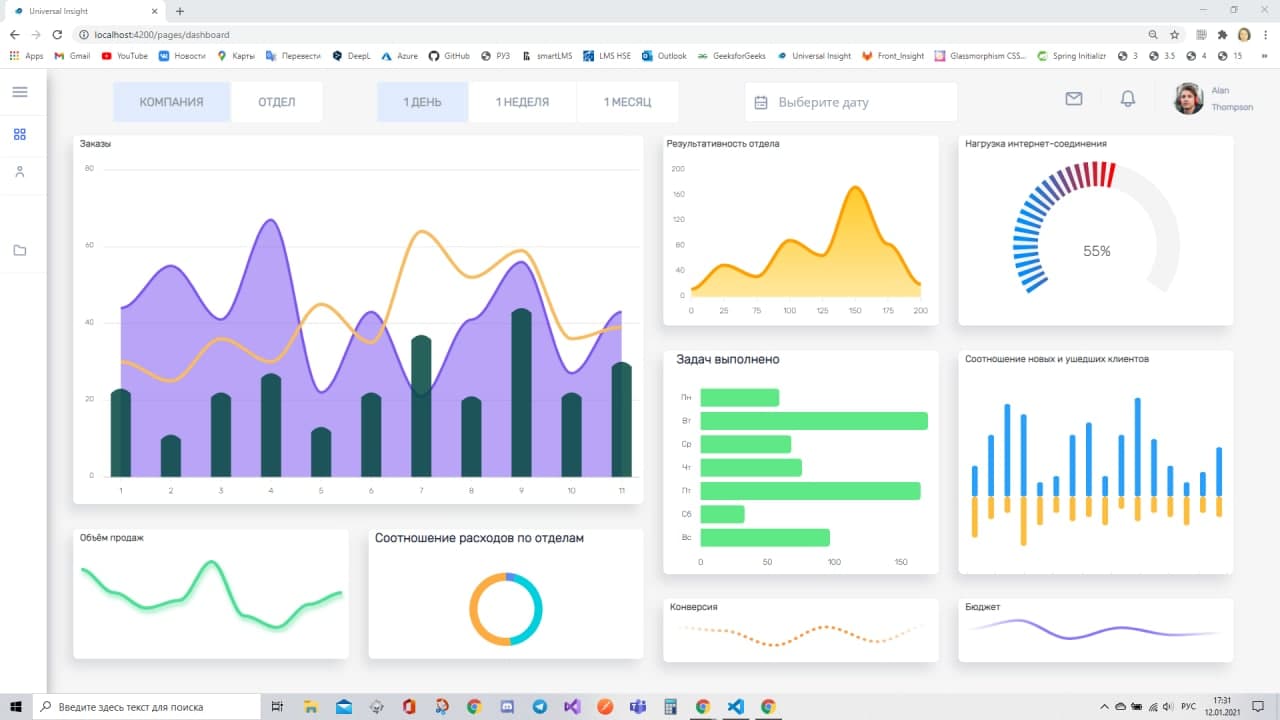Open Visual Studio Code from the taskbar
Image resolution: width=1280 pixels, height=720 pixels.
(735, 706)
